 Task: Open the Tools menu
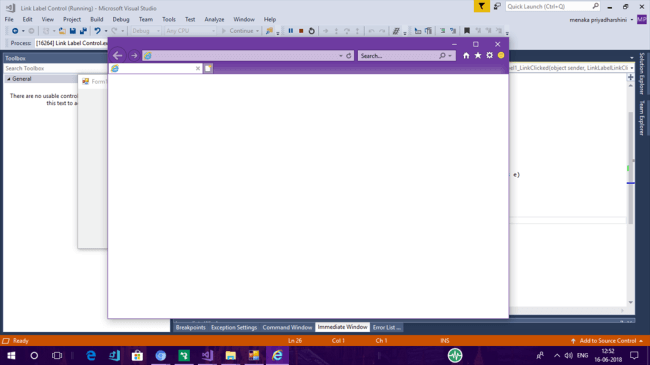pyautogui.click(x=169, y=19)
